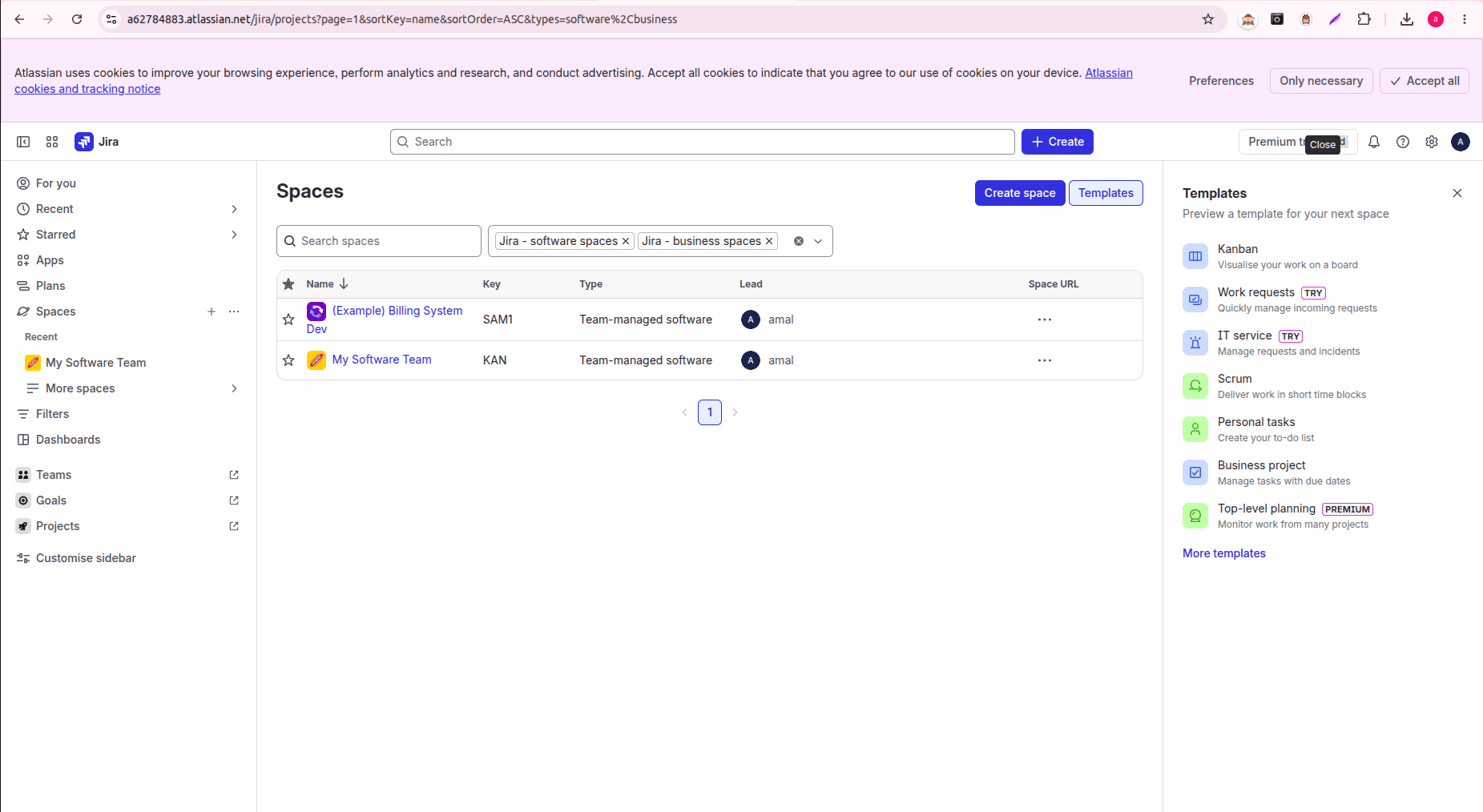Open the notifications bell

pyautogui.click(x=1374, y=142)
